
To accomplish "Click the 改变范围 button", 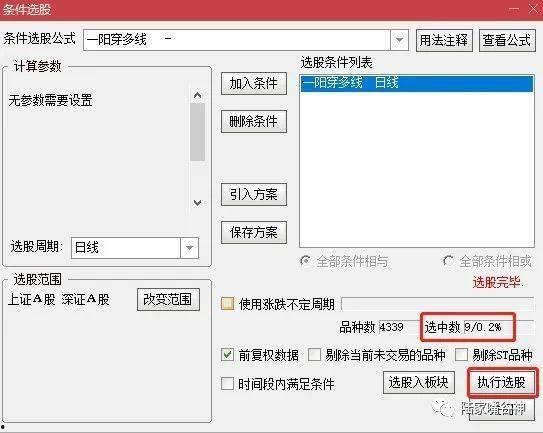I will pyautogui.click(x=168, y=299).
